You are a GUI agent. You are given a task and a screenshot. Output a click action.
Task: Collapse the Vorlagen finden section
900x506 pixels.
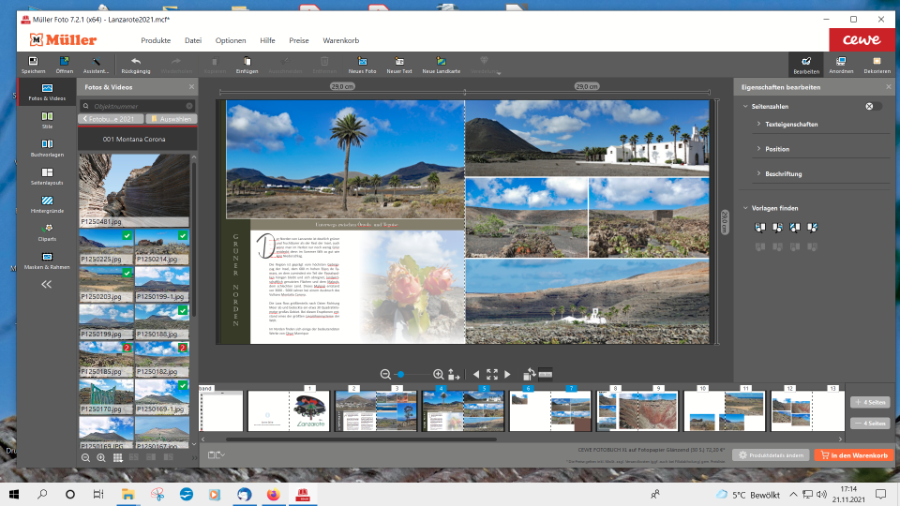pos(745,208)
